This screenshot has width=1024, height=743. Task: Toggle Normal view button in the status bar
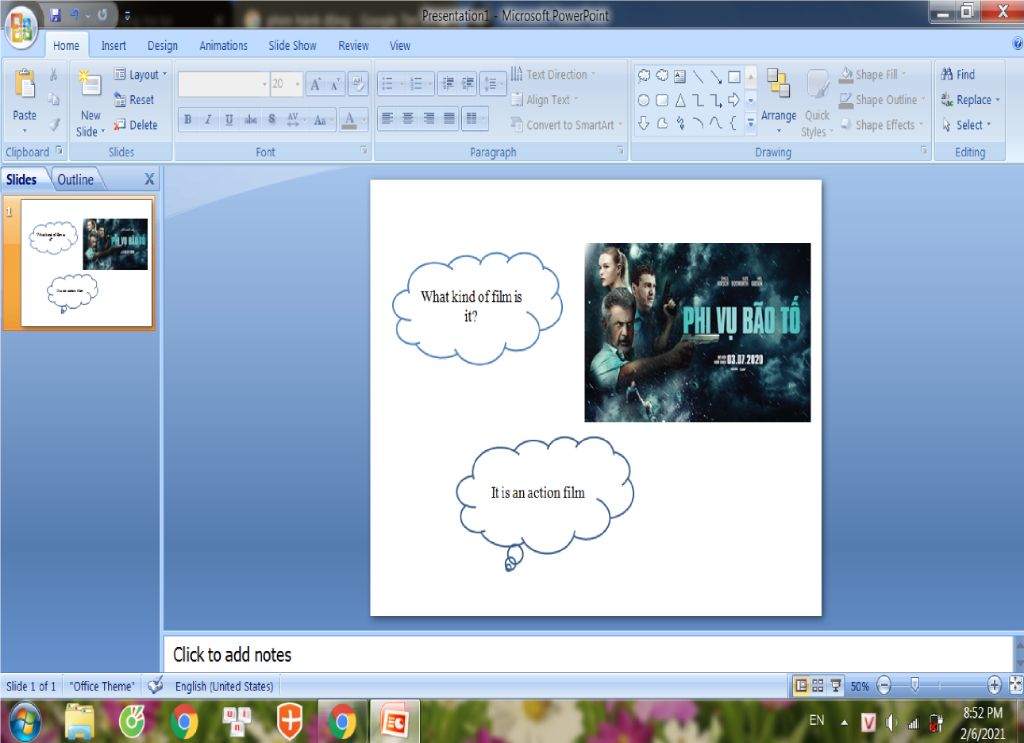click(800, 686)
